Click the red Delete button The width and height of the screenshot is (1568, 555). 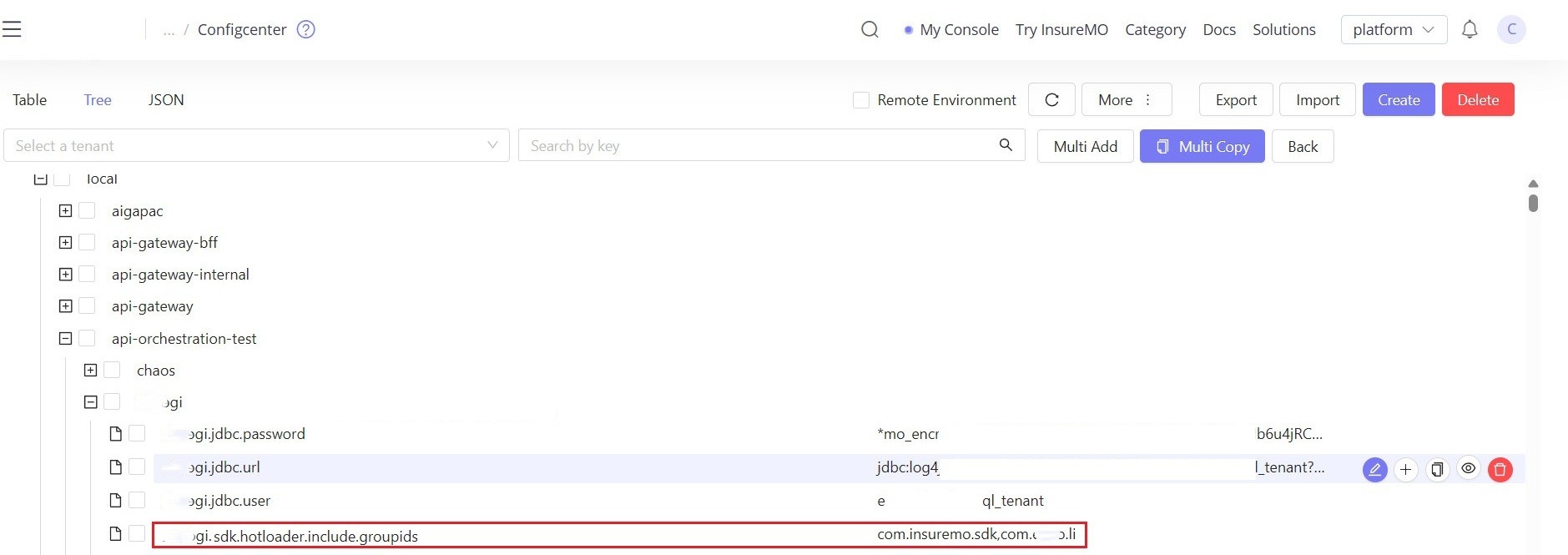(x=1478, y=99)
